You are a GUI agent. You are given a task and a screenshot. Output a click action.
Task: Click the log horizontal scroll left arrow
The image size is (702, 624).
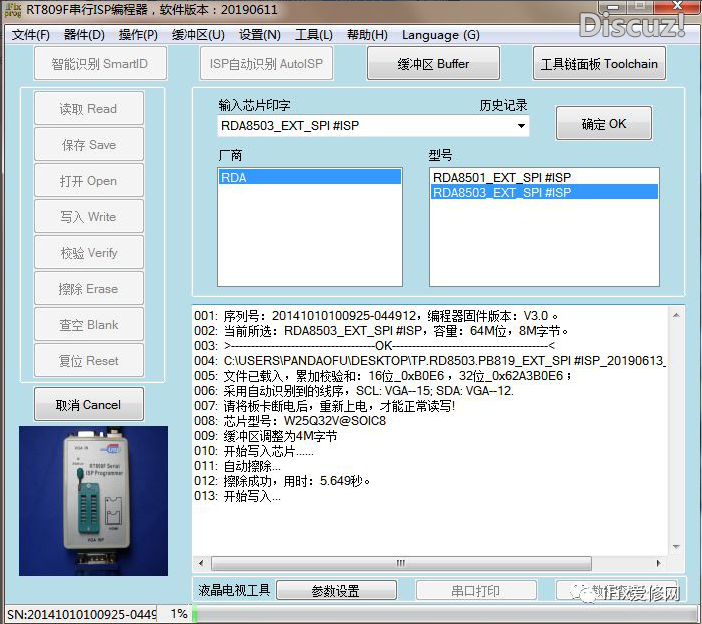tap(201, 563)
